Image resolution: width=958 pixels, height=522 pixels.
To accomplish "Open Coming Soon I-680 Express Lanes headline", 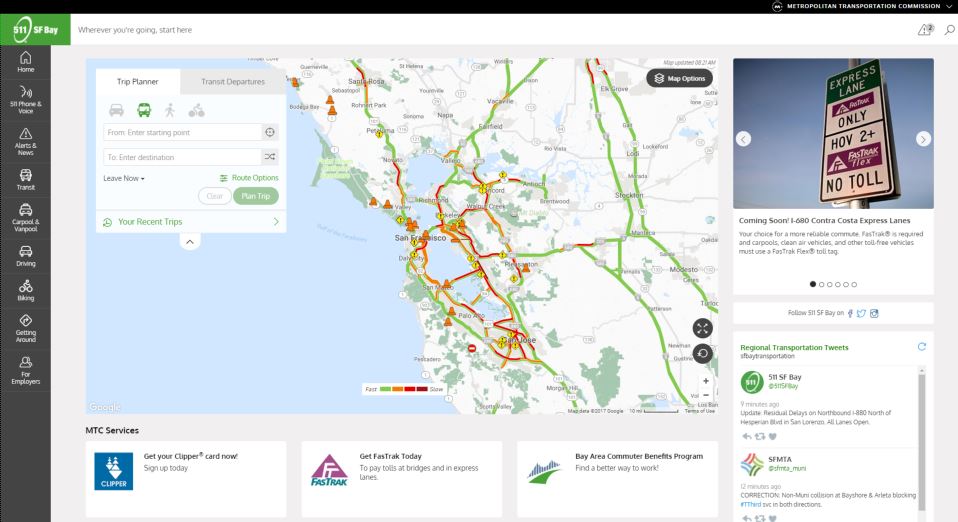I will point(824,221).
